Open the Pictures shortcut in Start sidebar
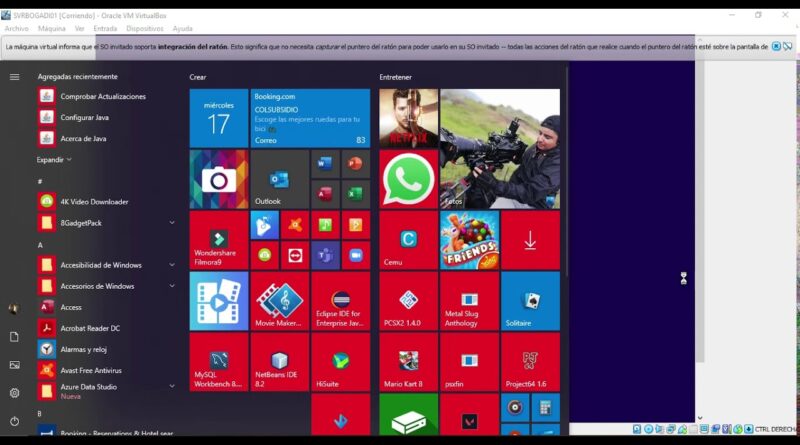 [x=14, y=365]
